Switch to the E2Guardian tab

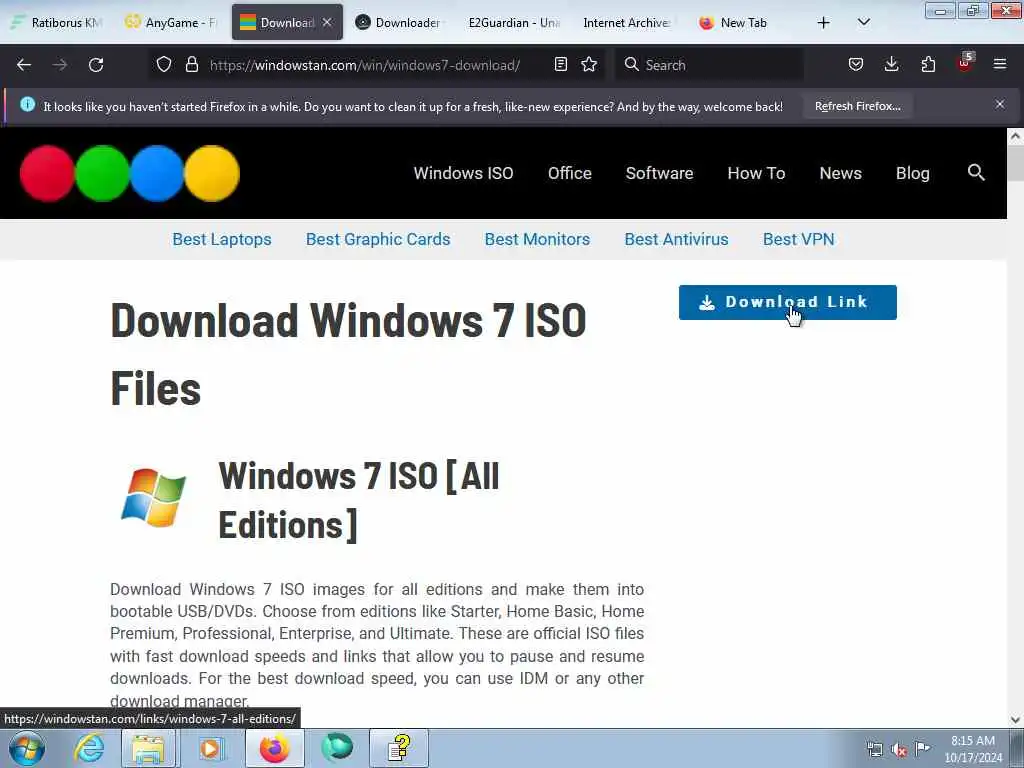pos(514,23)
